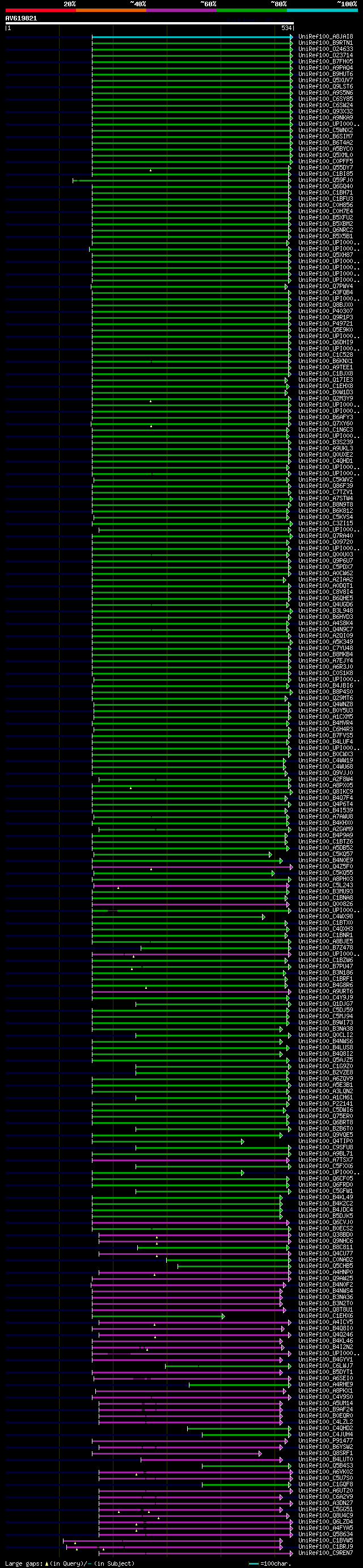Click the green ~80% identity legend segment

(x=251, y=10)
